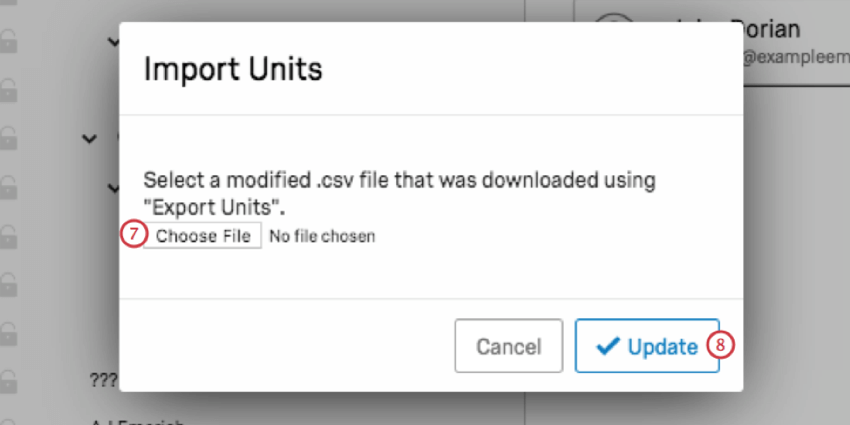Collapse the chevron left of the instruction text
The height and width of the screenshot is (425, 850).
click(113, 188)
